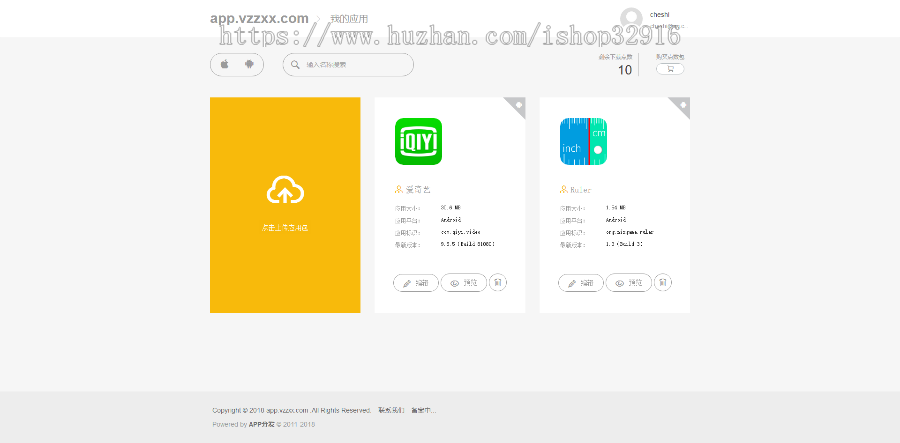Edit the iQIYI app
Screen dimensions: 900x443
416,283
